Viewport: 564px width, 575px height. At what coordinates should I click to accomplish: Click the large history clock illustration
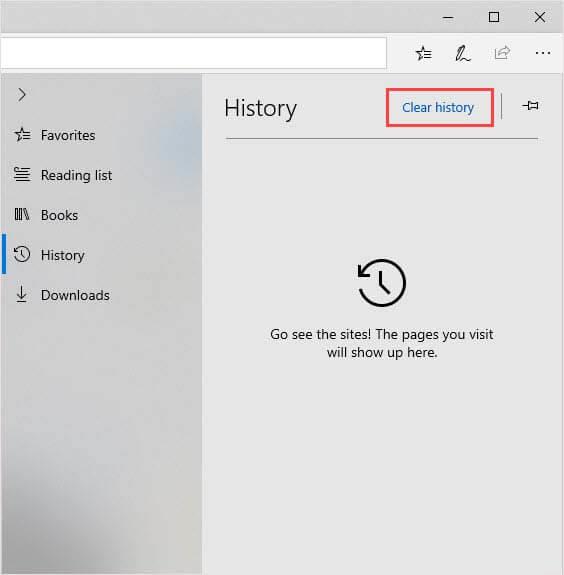382,283
